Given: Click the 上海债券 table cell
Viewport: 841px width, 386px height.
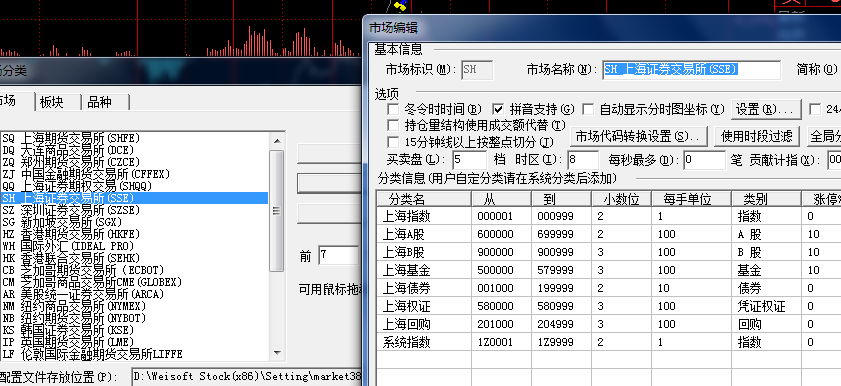Looking at the screenshot, I should click(x=424, y=288).
